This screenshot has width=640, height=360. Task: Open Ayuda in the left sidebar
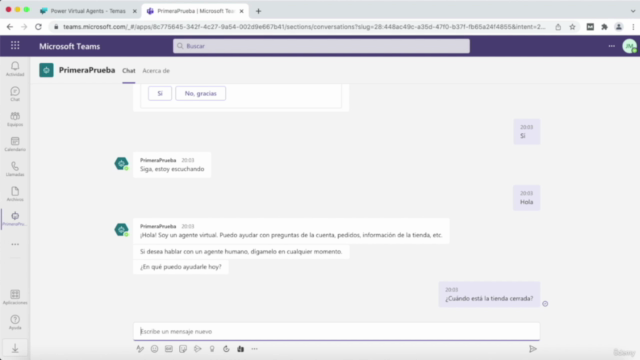point(15,322)
